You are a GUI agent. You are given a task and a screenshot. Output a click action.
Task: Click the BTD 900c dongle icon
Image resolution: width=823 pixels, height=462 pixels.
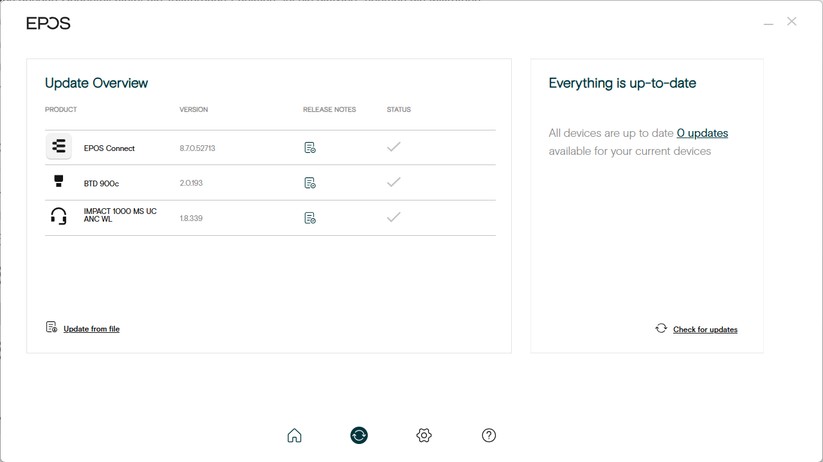(x=59, y=181)
